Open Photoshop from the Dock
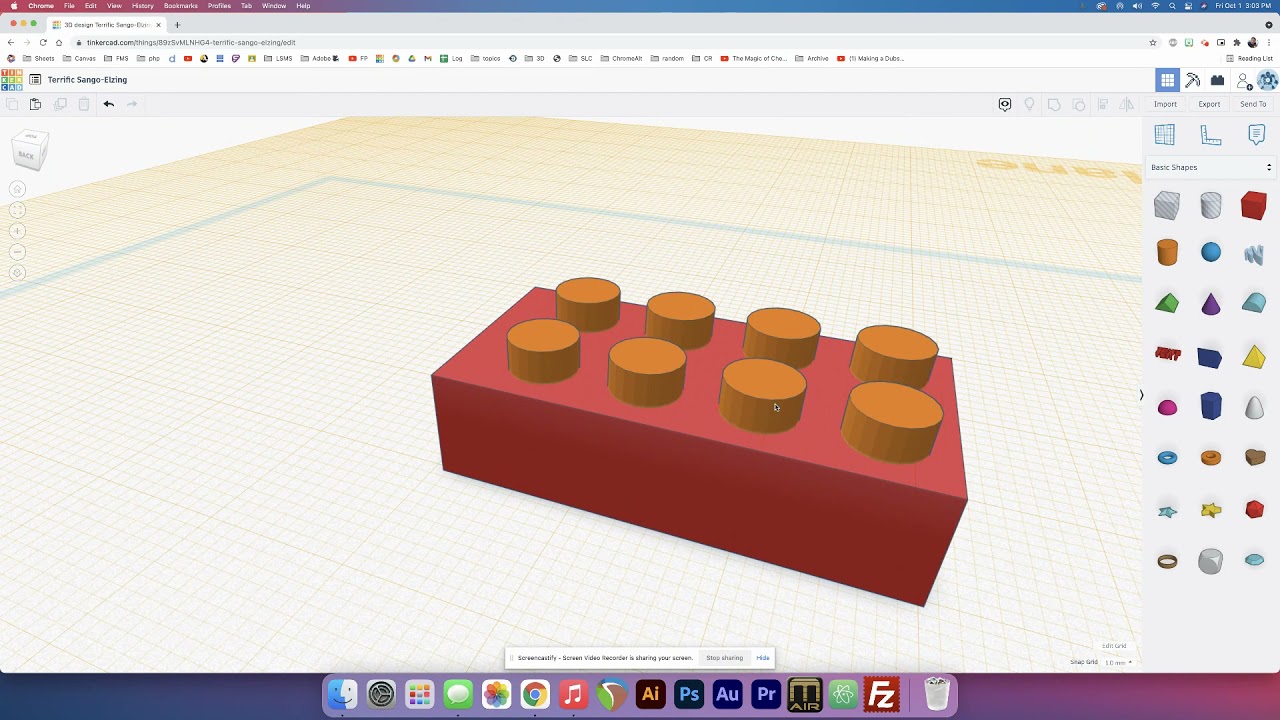Screen dimensions: 1280x720 (x=689, y=694)
